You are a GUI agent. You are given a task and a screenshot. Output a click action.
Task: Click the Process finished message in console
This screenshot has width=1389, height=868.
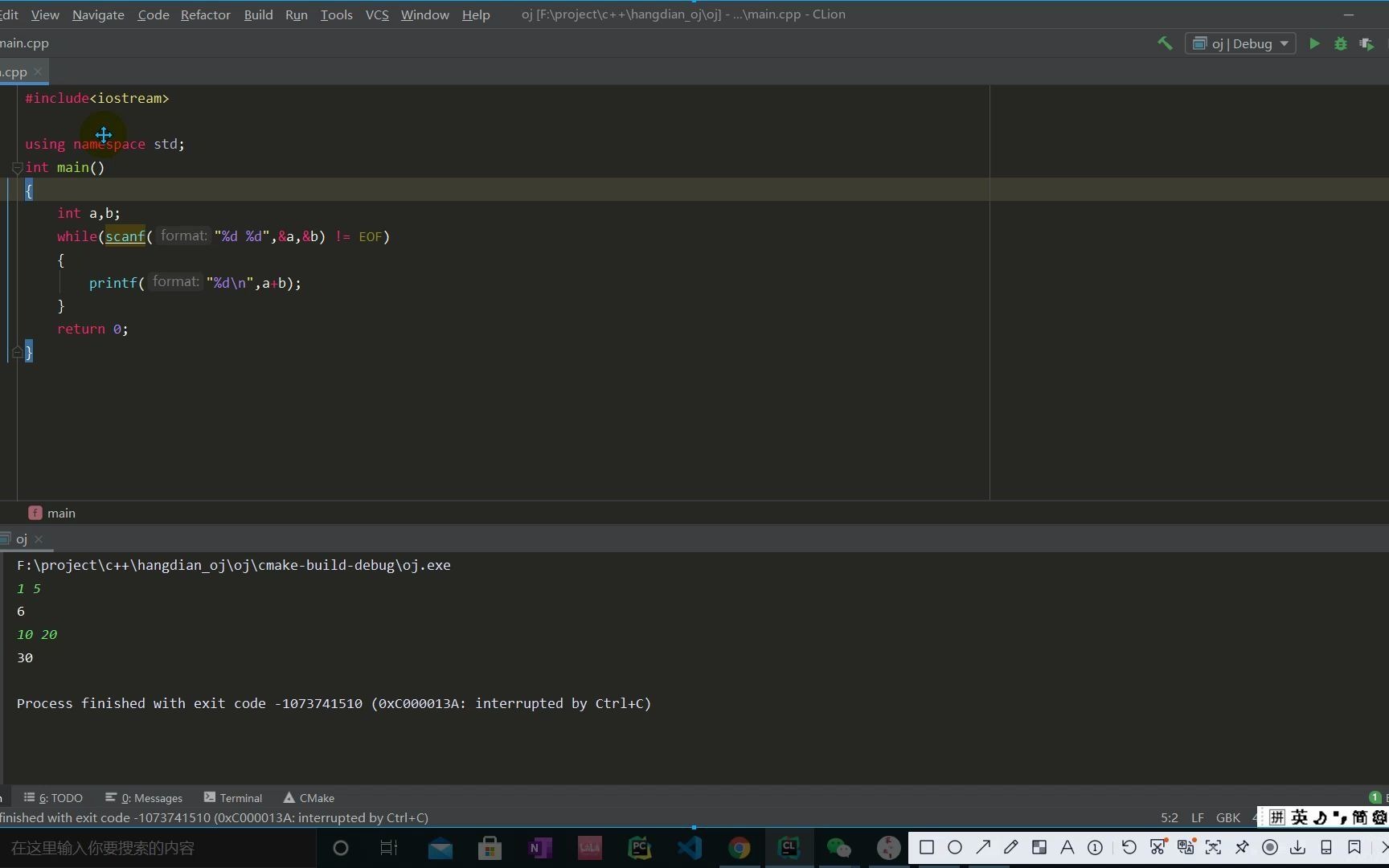coord(334,703)
